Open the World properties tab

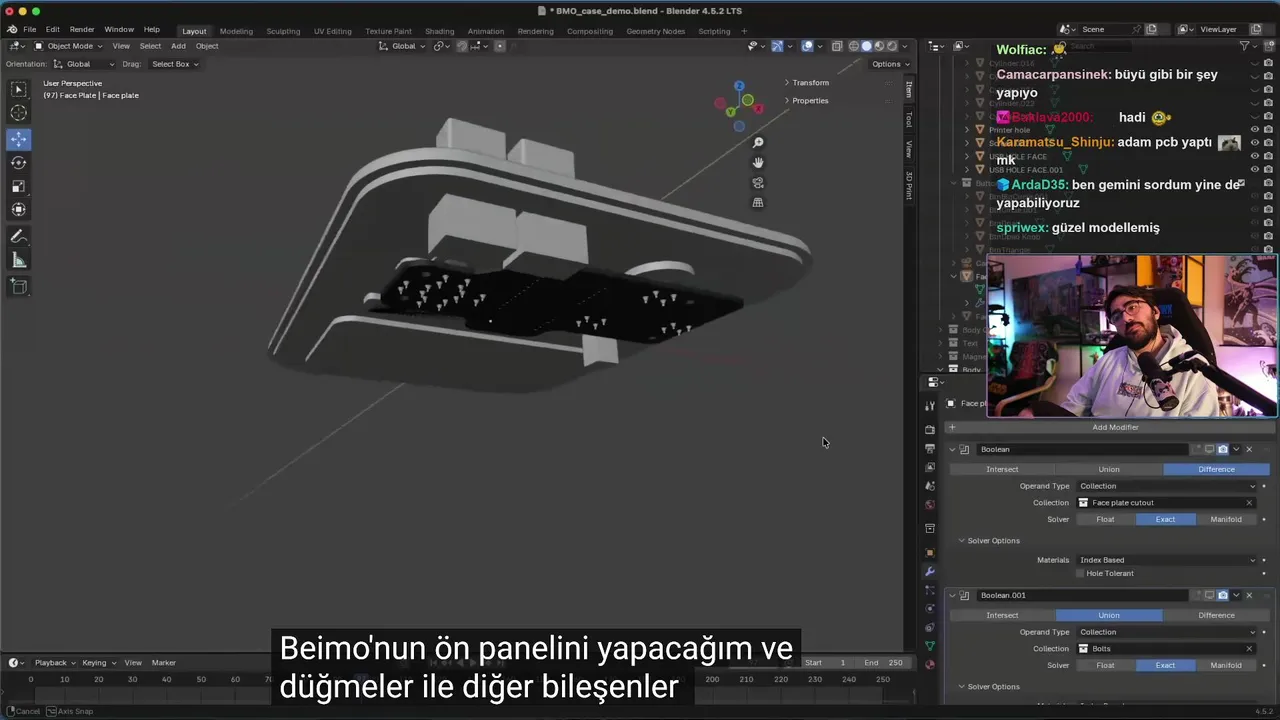coord(930,504)
